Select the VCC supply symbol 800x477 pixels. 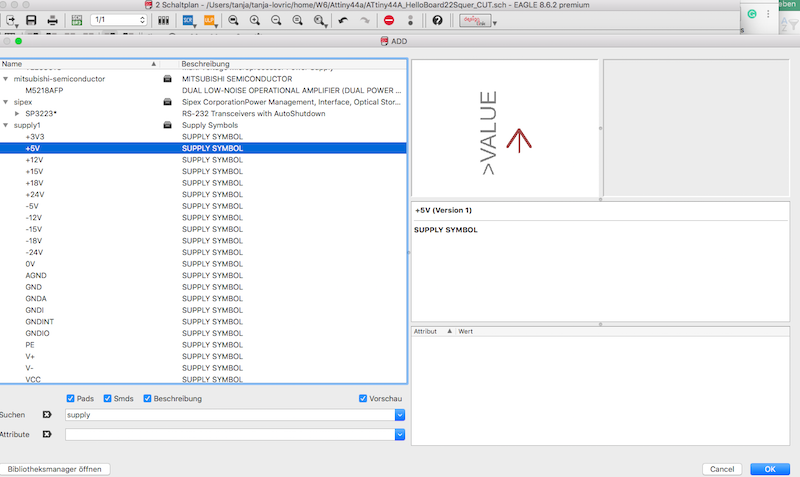click(203, 379)
